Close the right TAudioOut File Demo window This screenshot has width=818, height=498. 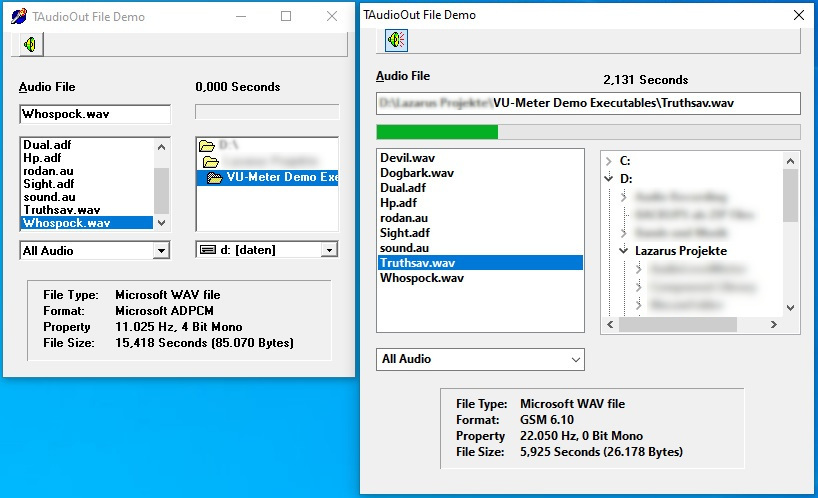tap(798, 15)
